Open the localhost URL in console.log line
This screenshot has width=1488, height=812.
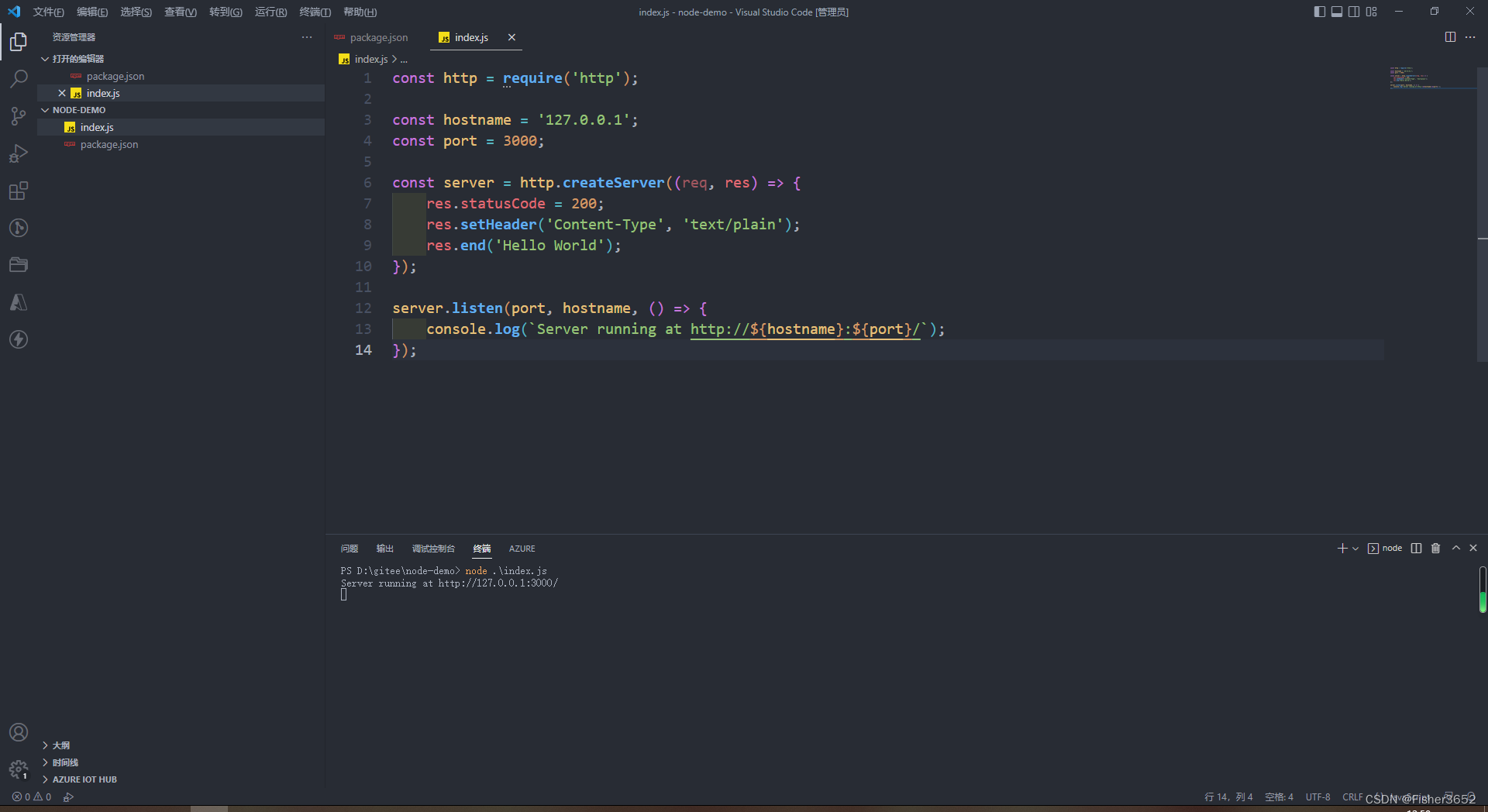[805, 329]
